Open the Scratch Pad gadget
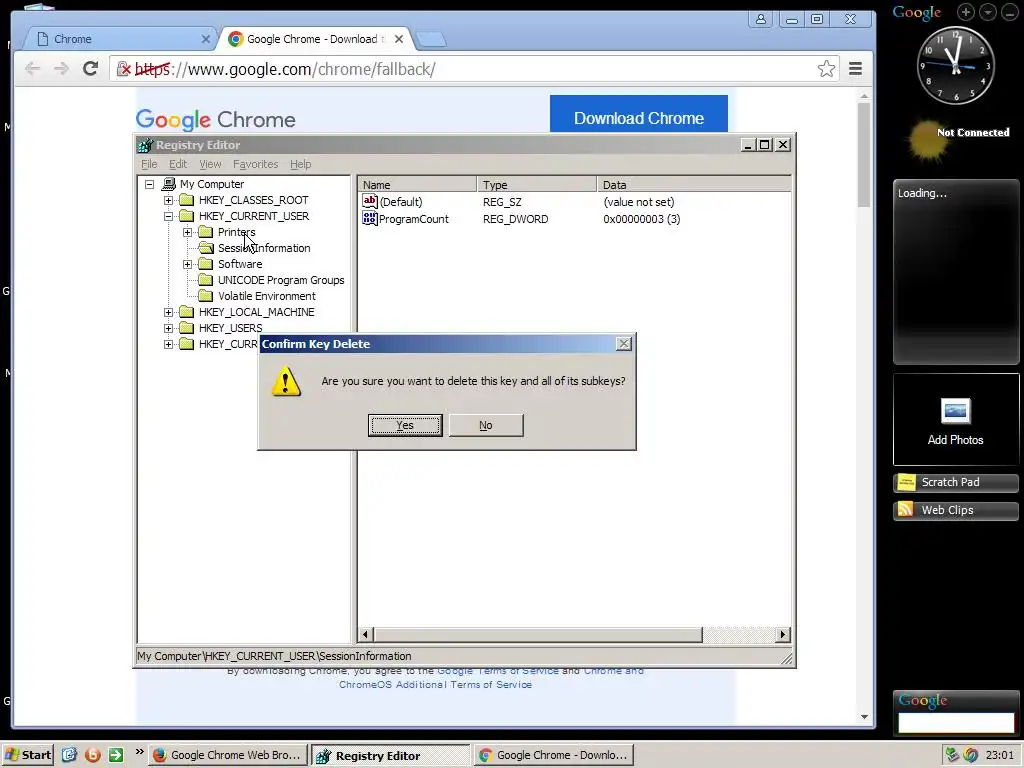1024x768 pixels. click(955, 483)
